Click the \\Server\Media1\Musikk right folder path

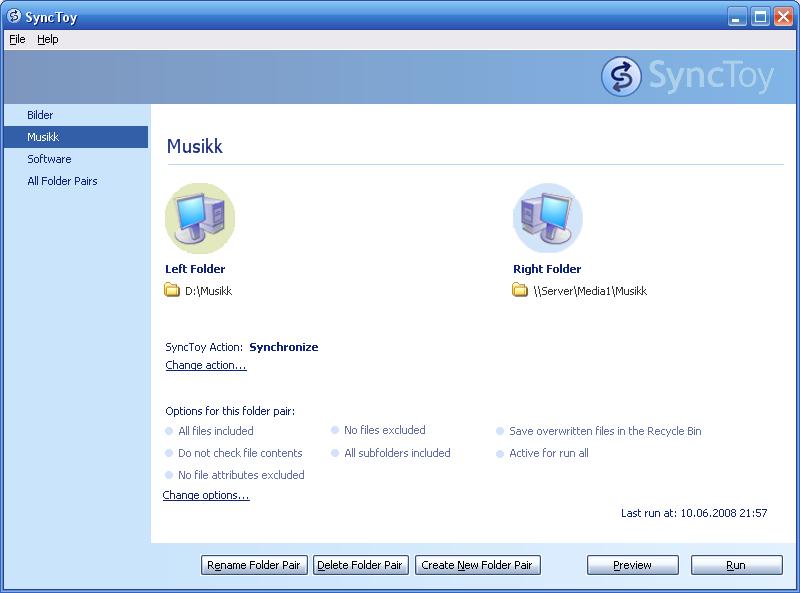point(590,291)
